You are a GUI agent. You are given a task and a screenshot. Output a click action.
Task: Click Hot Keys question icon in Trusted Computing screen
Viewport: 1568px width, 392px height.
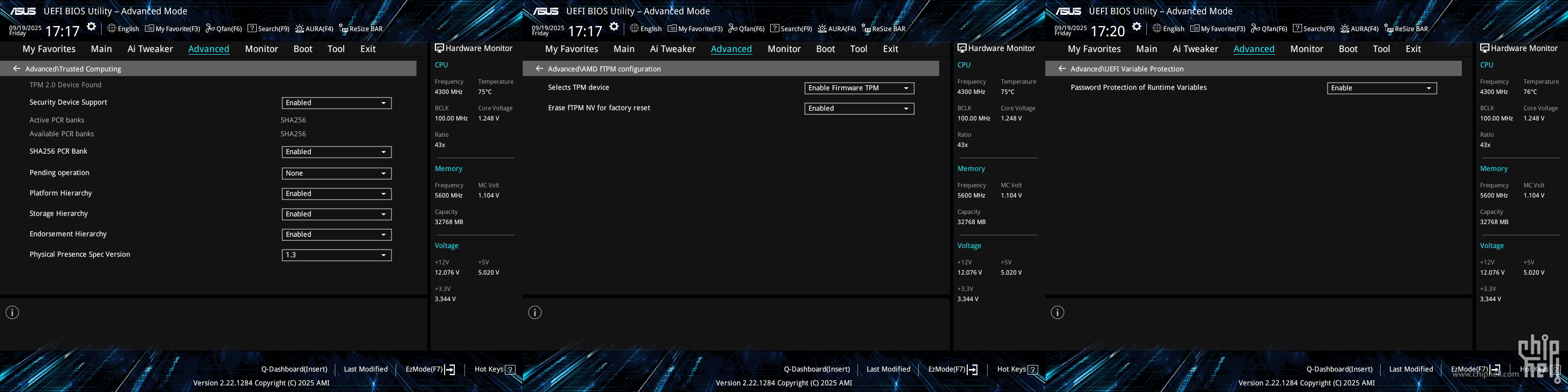click(510, 370)
